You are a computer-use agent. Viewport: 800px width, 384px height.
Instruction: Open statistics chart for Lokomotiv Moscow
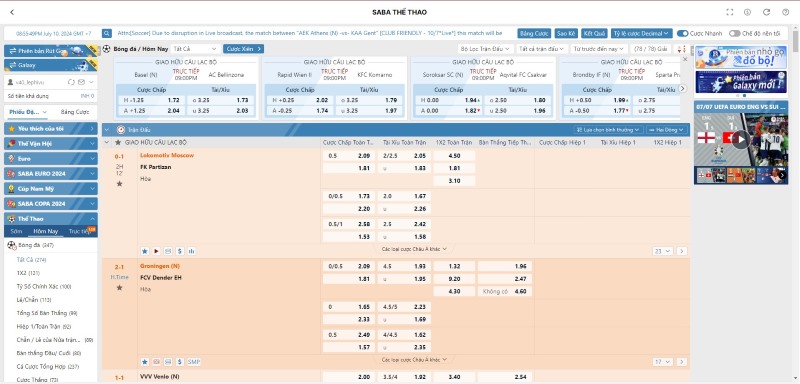pyautogui.click(x=191, y=251)
